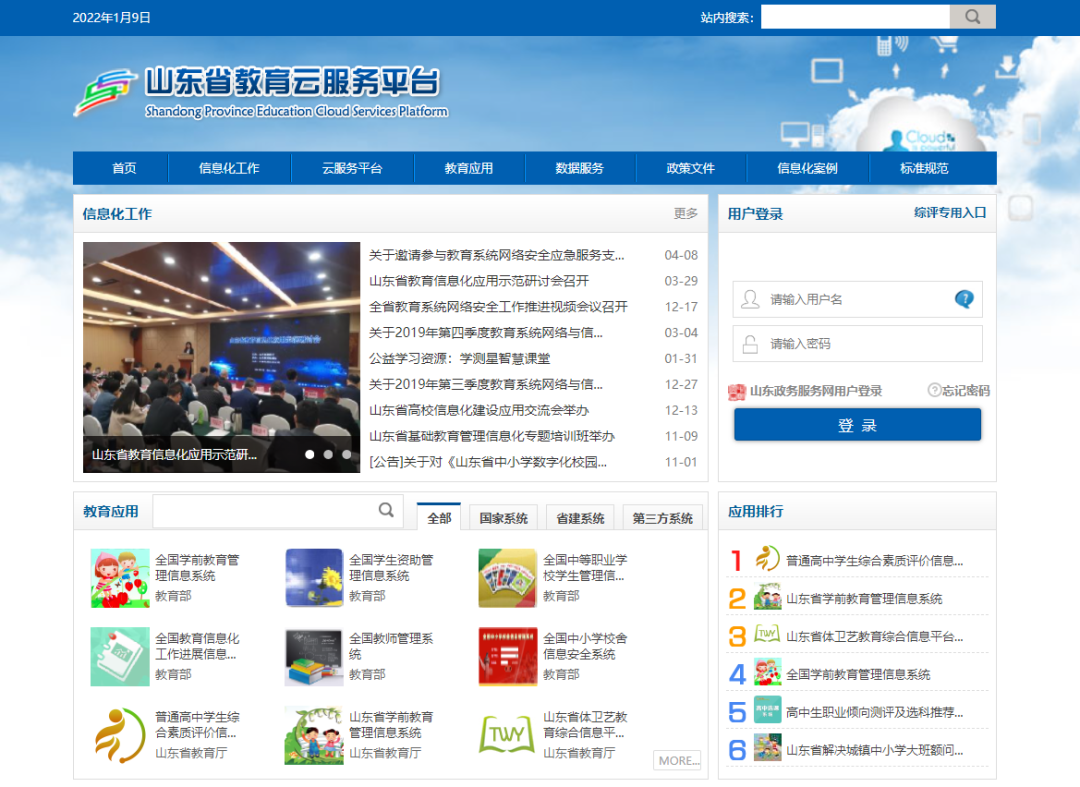This screenshot has height=787, width=1080.
Task: Select the second carousel dot indicator
Action: click(x=328, y=453)
